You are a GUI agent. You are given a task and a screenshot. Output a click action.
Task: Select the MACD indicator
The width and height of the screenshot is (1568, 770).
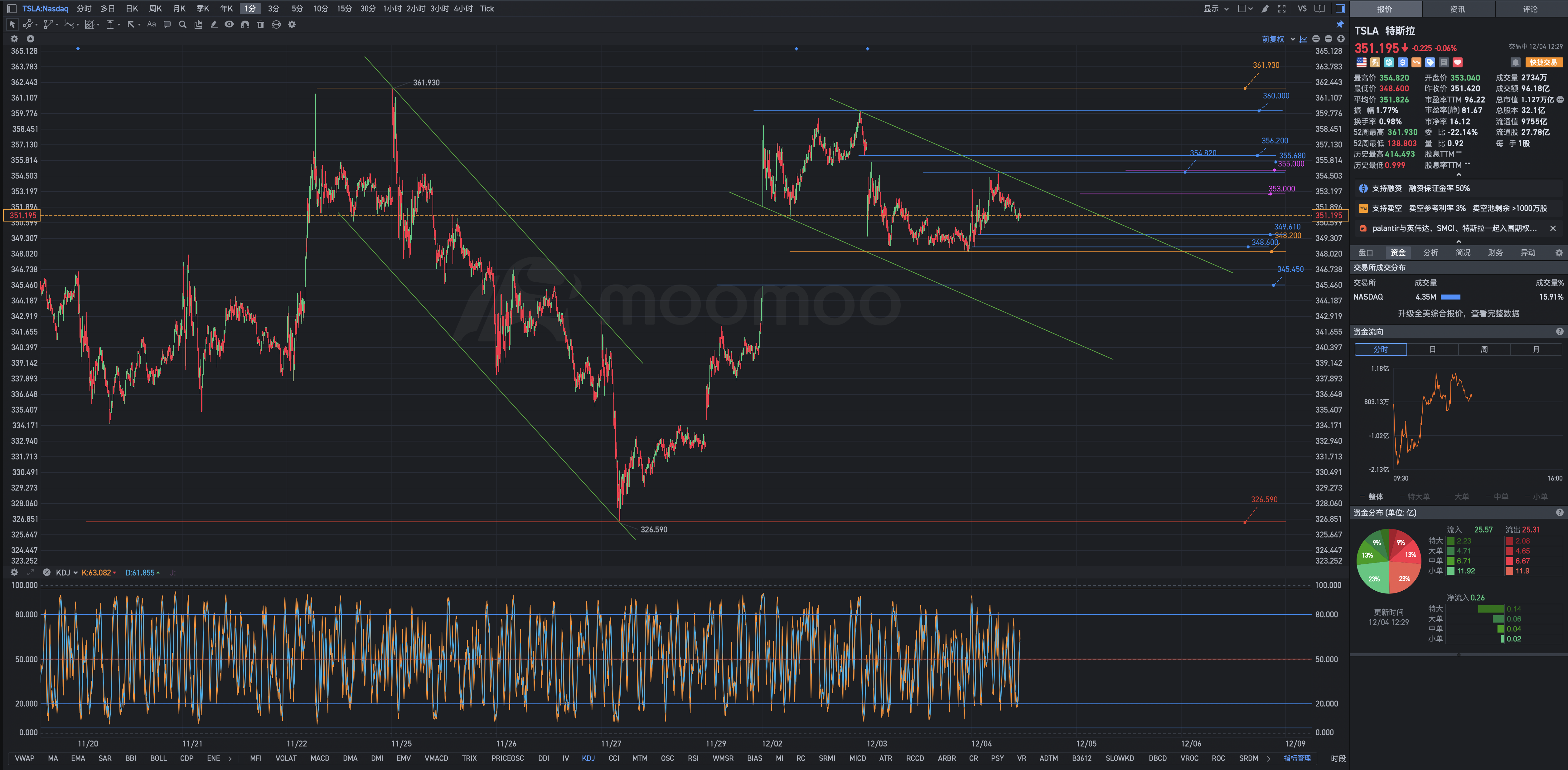(320, 758)
